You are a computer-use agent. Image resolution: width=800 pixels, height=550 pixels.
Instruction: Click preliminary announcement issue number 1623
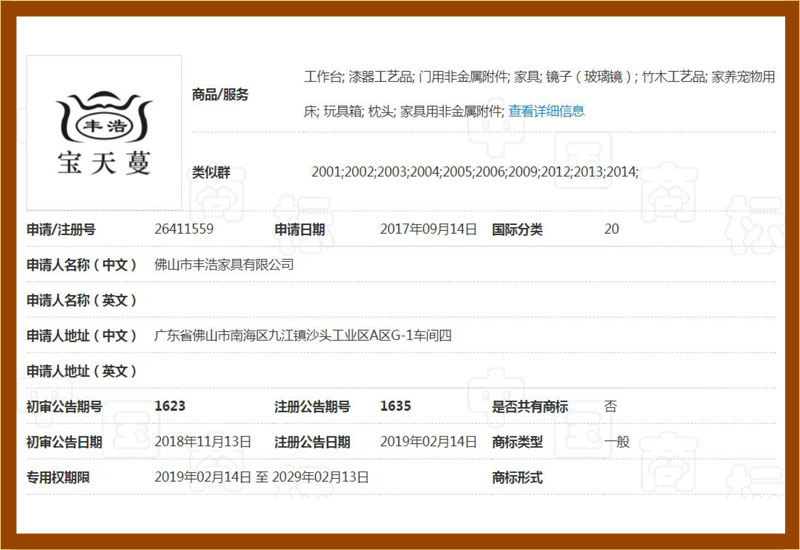point(170,406)
